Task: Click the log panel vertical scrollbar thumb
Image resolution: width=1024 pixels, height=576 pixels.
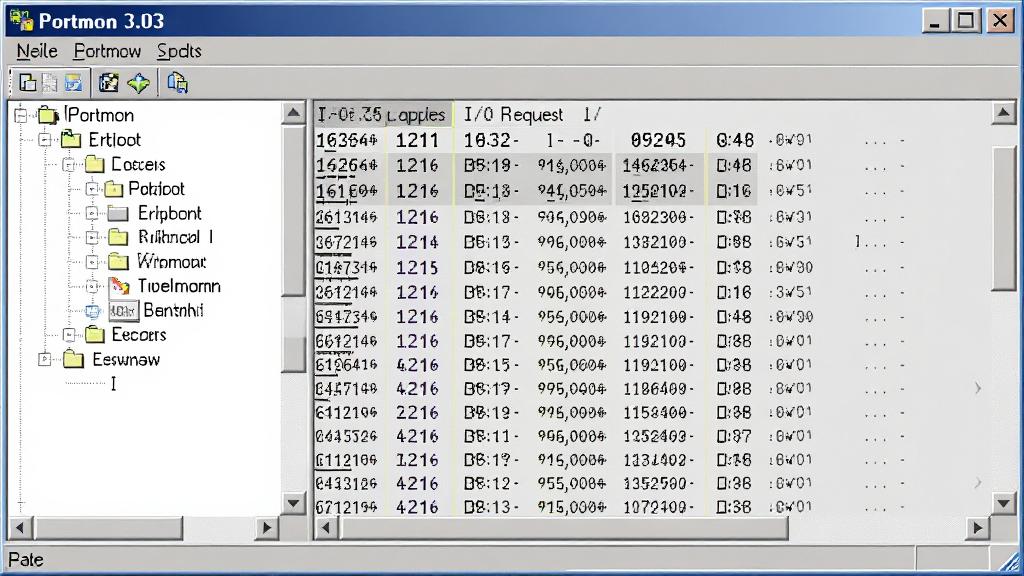Action: pos(1004,218)
